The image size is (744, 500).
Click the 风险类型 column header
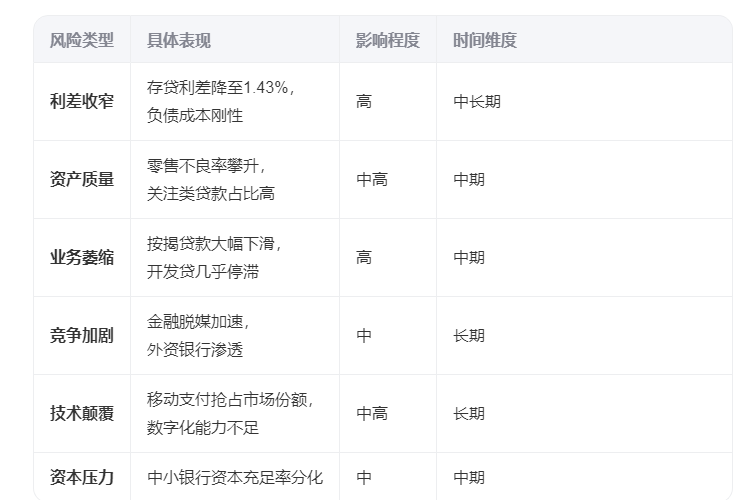tap(82, 40)
